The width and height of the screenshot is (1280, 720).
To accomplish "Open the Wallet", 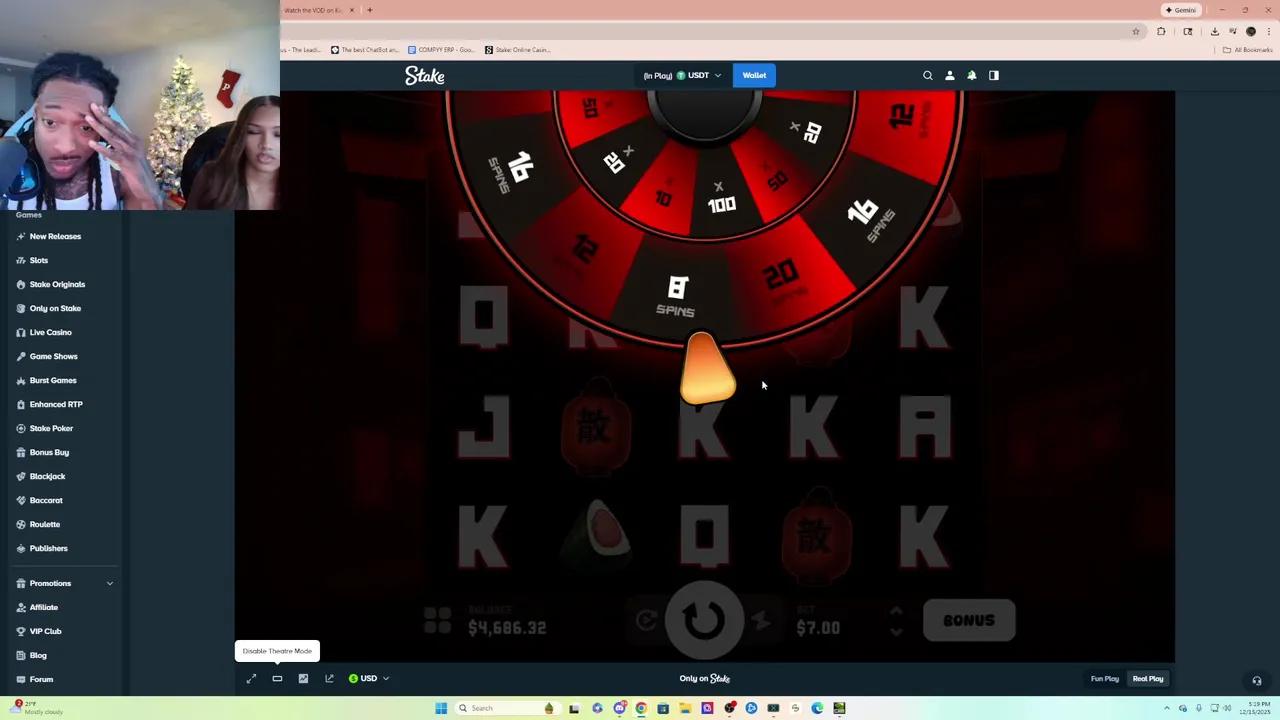I will click(754, 75).
